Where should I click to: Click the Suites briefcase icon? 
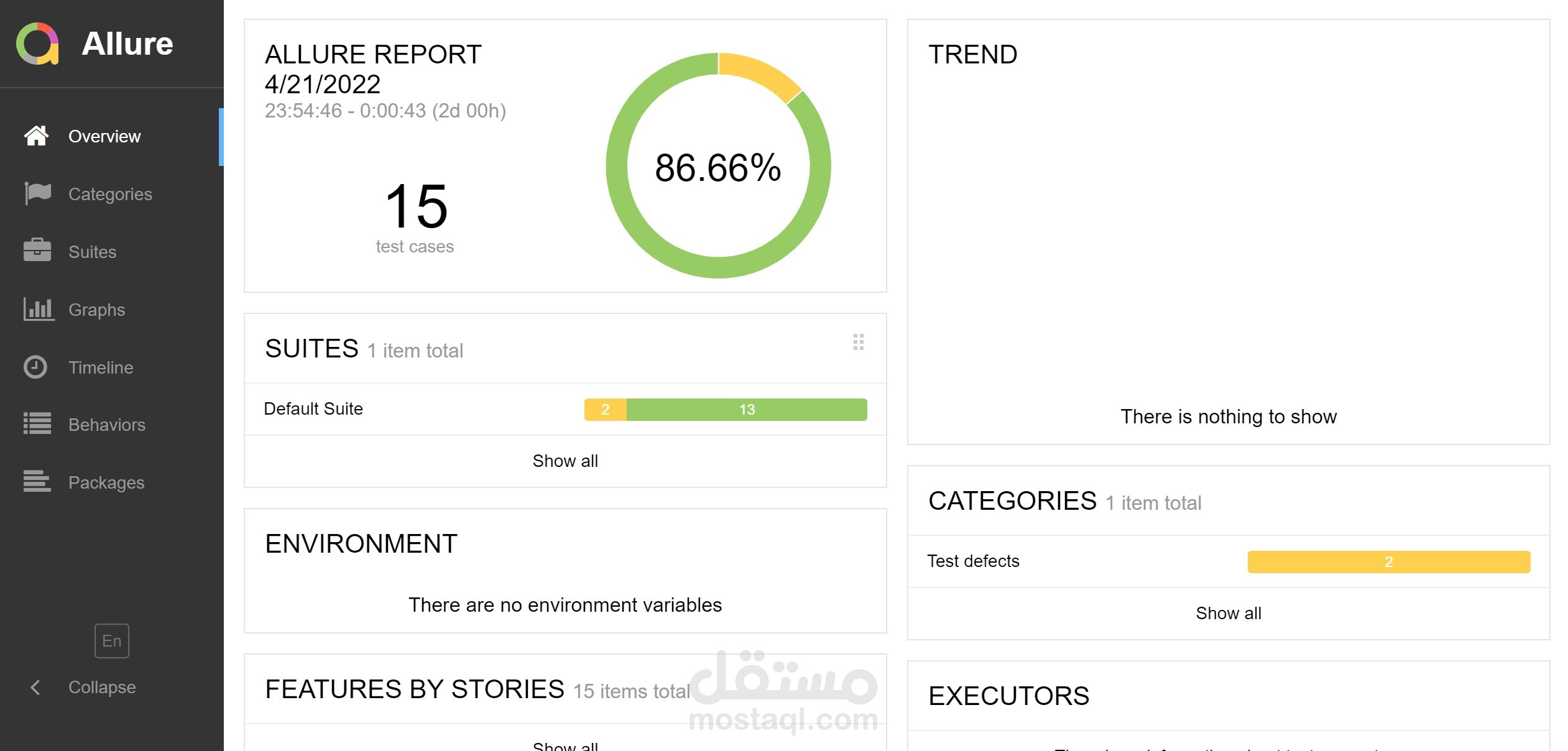click(x=37, y=251)
